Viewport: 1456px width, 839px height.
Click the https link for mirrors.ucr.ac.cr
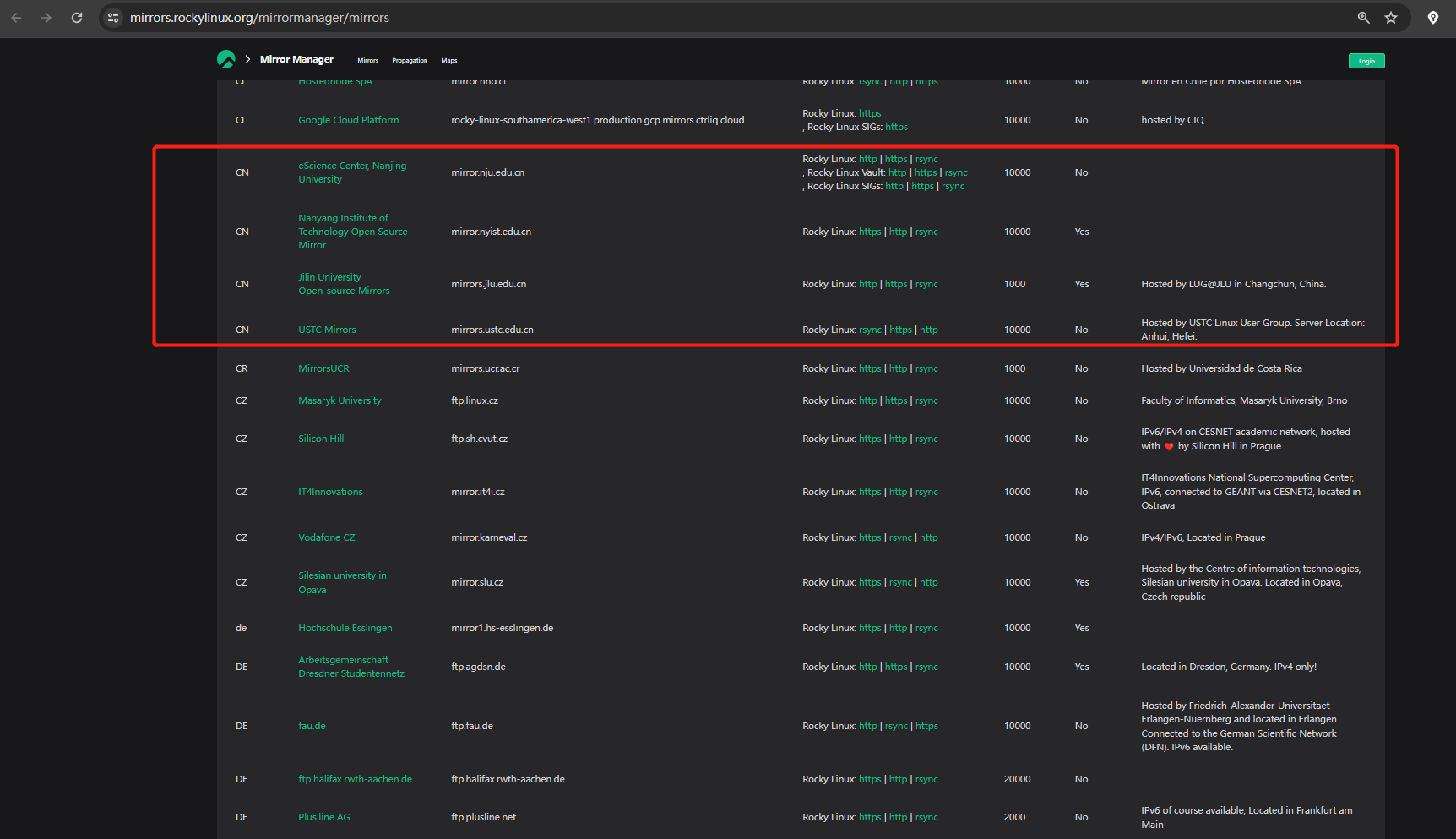[870, 368]
